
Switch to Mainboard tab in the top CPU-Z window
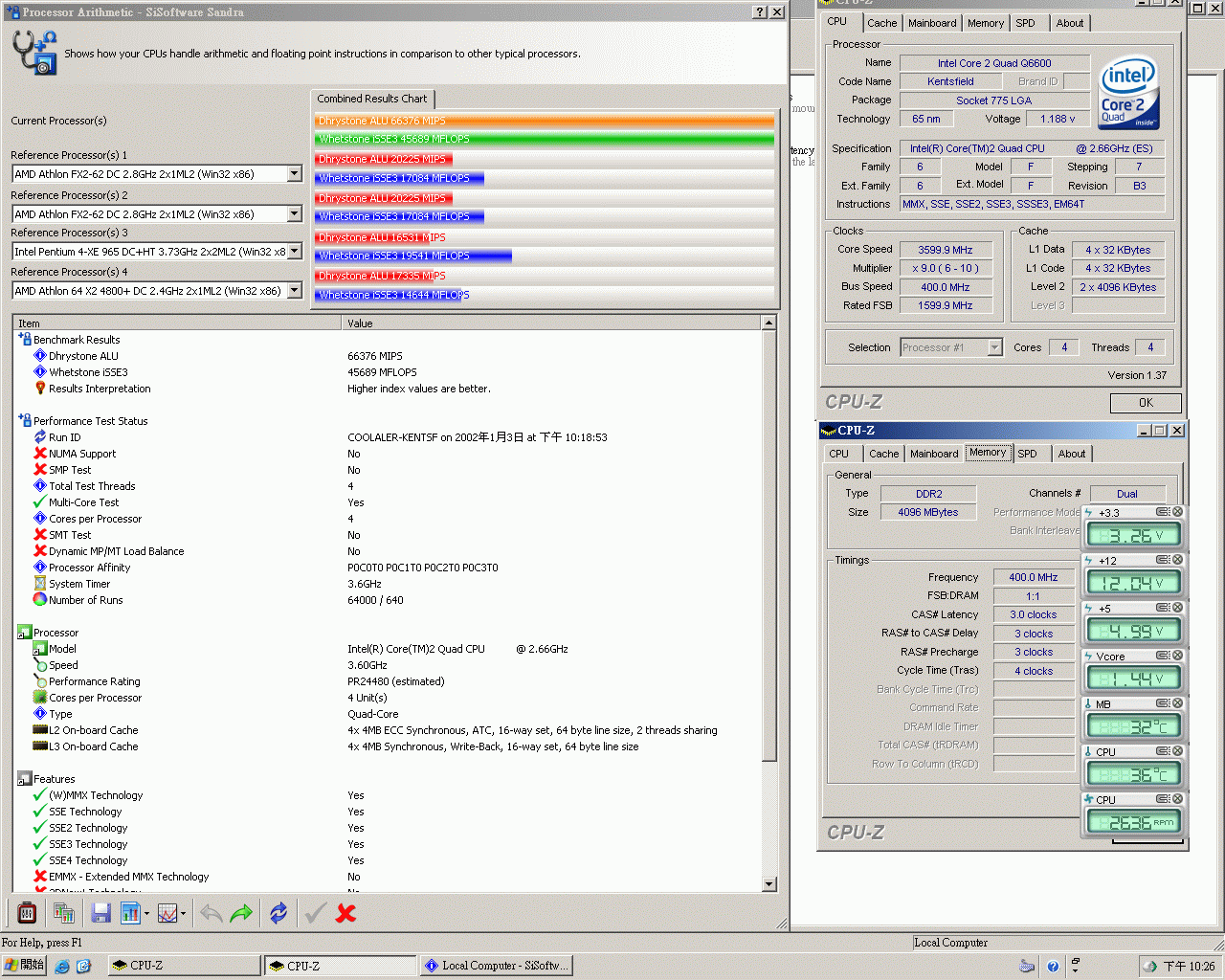tap(932, 23)
